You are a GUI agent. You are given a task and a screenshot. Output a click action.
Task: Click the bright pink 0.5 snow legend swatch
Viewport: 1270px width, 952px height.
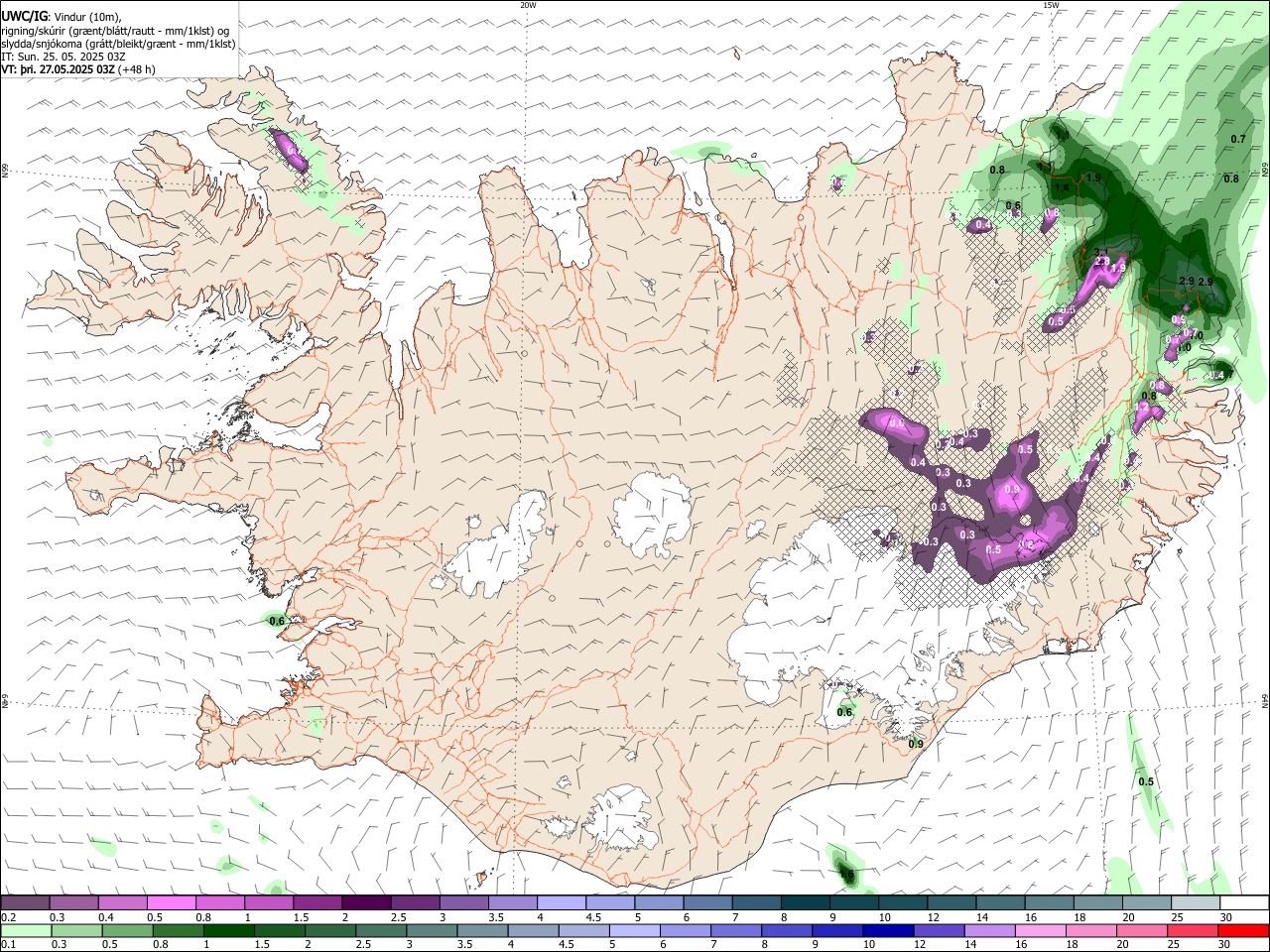click(172, 903)
